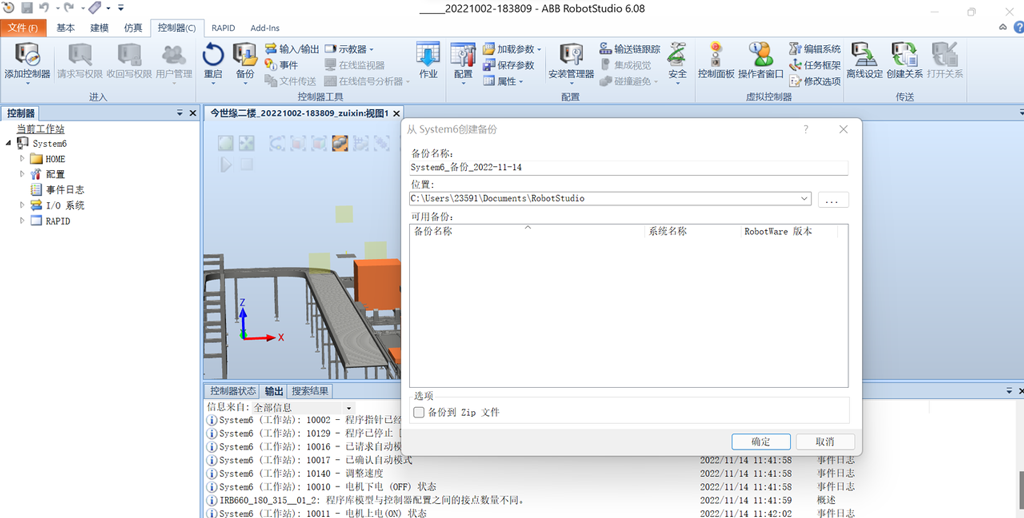Click the 备份名称 input field
The height and width of the screenshot is (518, 1024).
click(x=628, y=168)
